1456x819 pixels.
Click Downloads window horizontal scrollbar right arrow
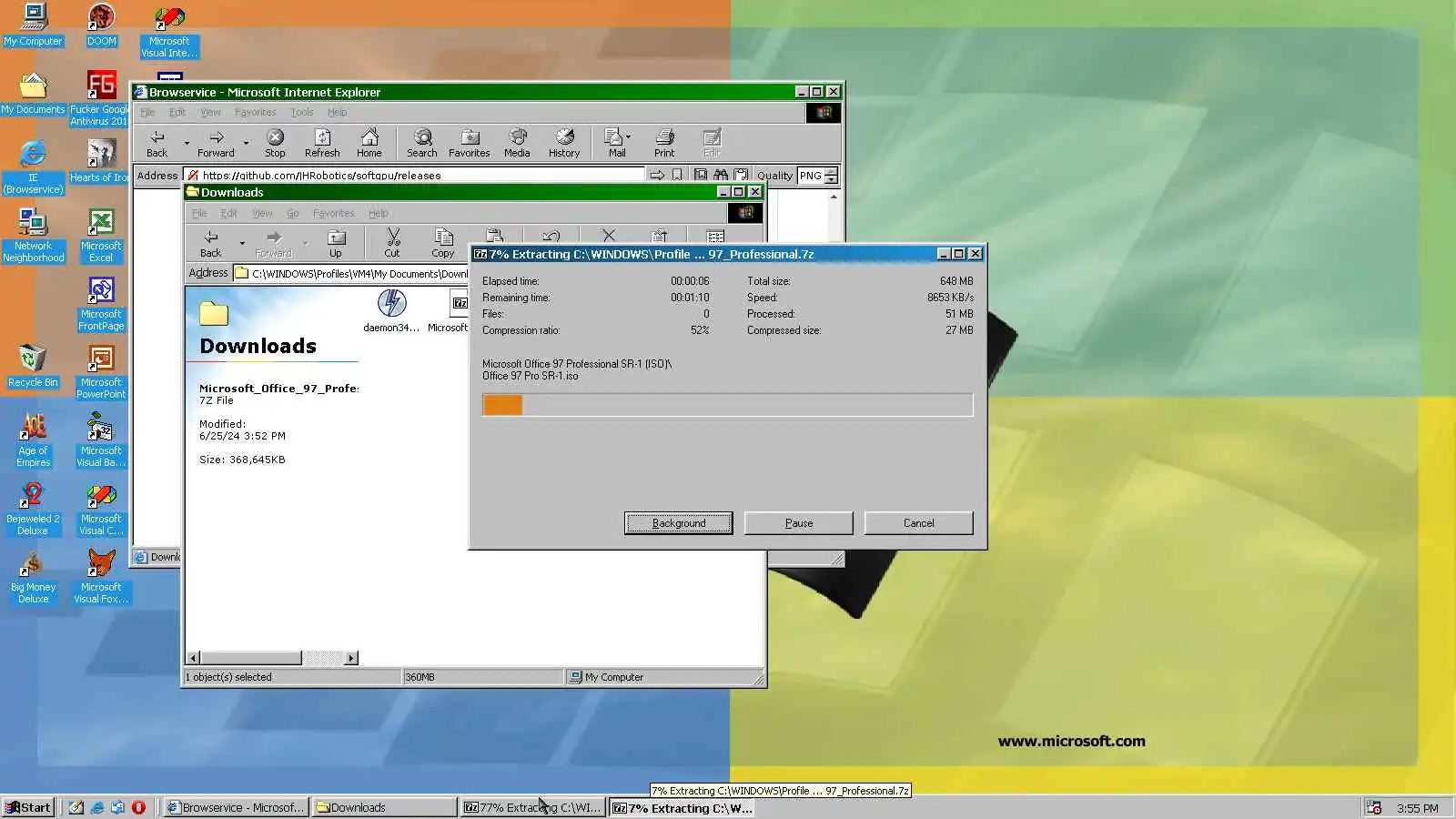[351, 658]
